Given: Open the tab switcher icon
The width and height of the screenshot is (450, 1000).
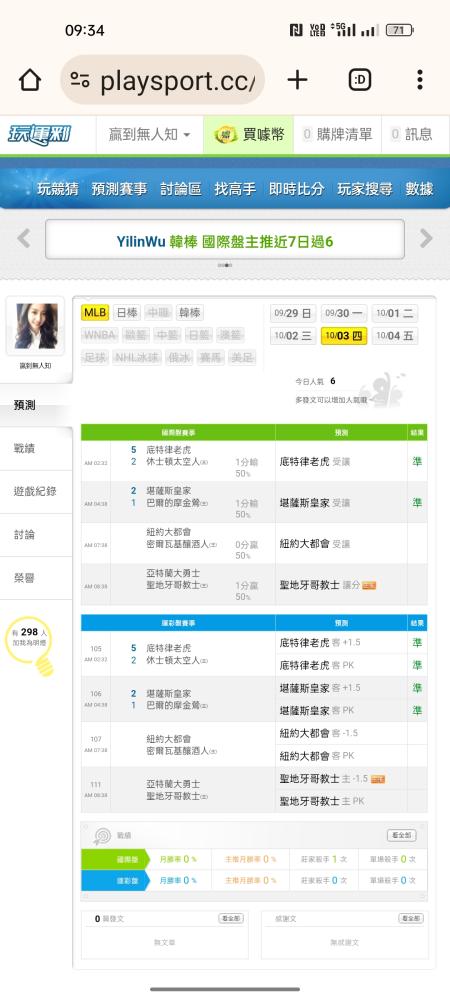Looking at the screenshot, I should point(359,80).
